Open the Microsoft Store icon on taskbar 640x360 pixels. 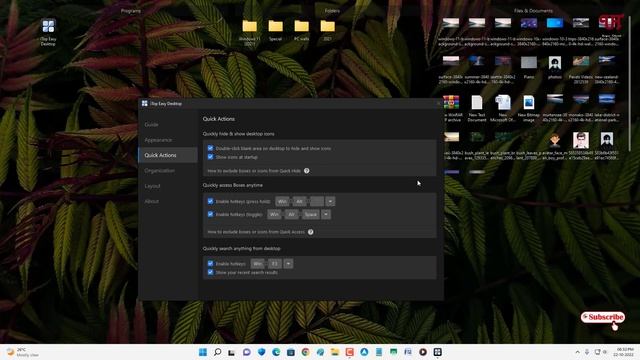click(291, 352)
